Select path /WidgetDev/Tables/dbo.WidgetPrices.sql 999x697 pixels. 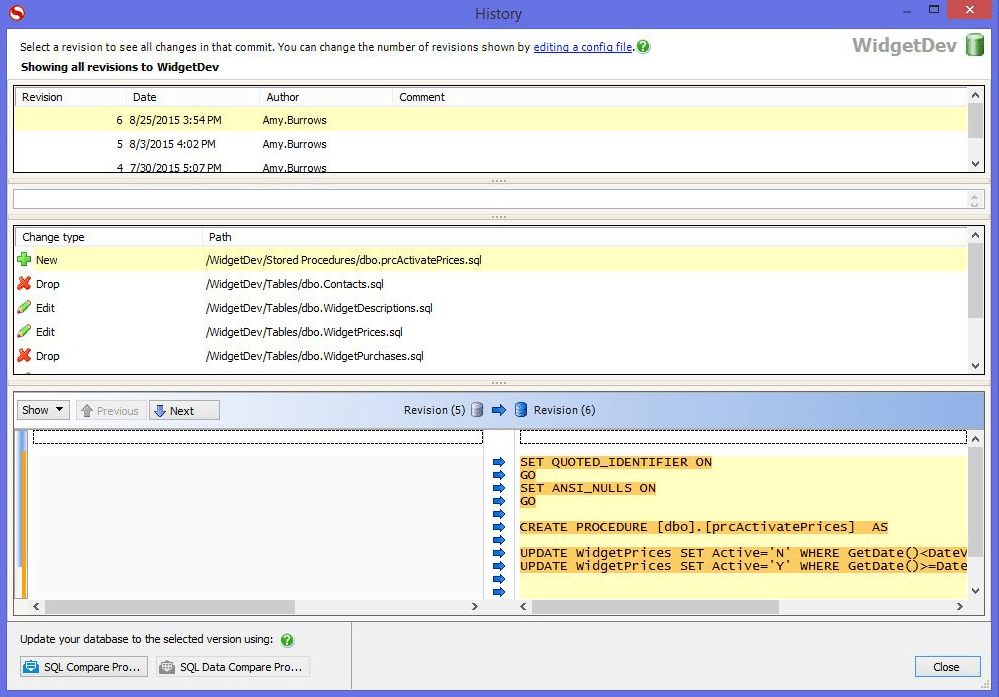304,332
